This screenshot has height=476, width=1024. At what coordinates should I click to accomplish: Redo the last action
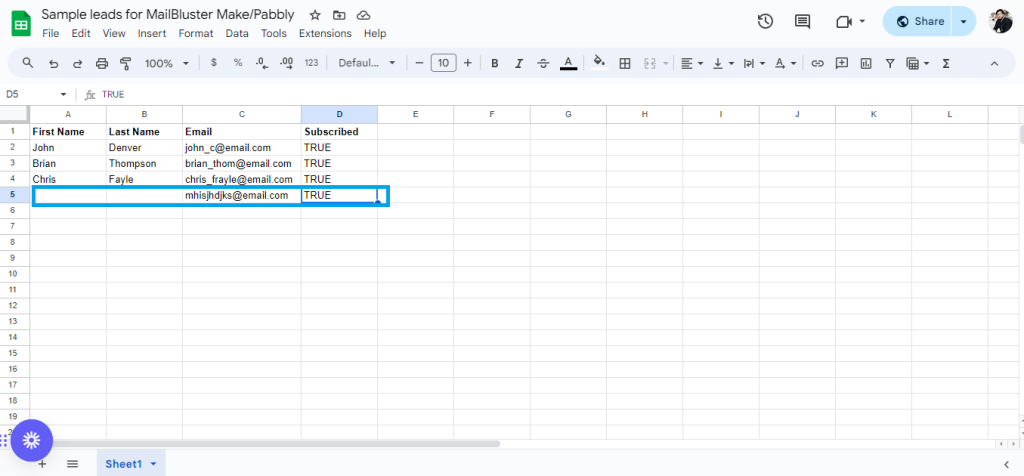[x=77, y=63]
